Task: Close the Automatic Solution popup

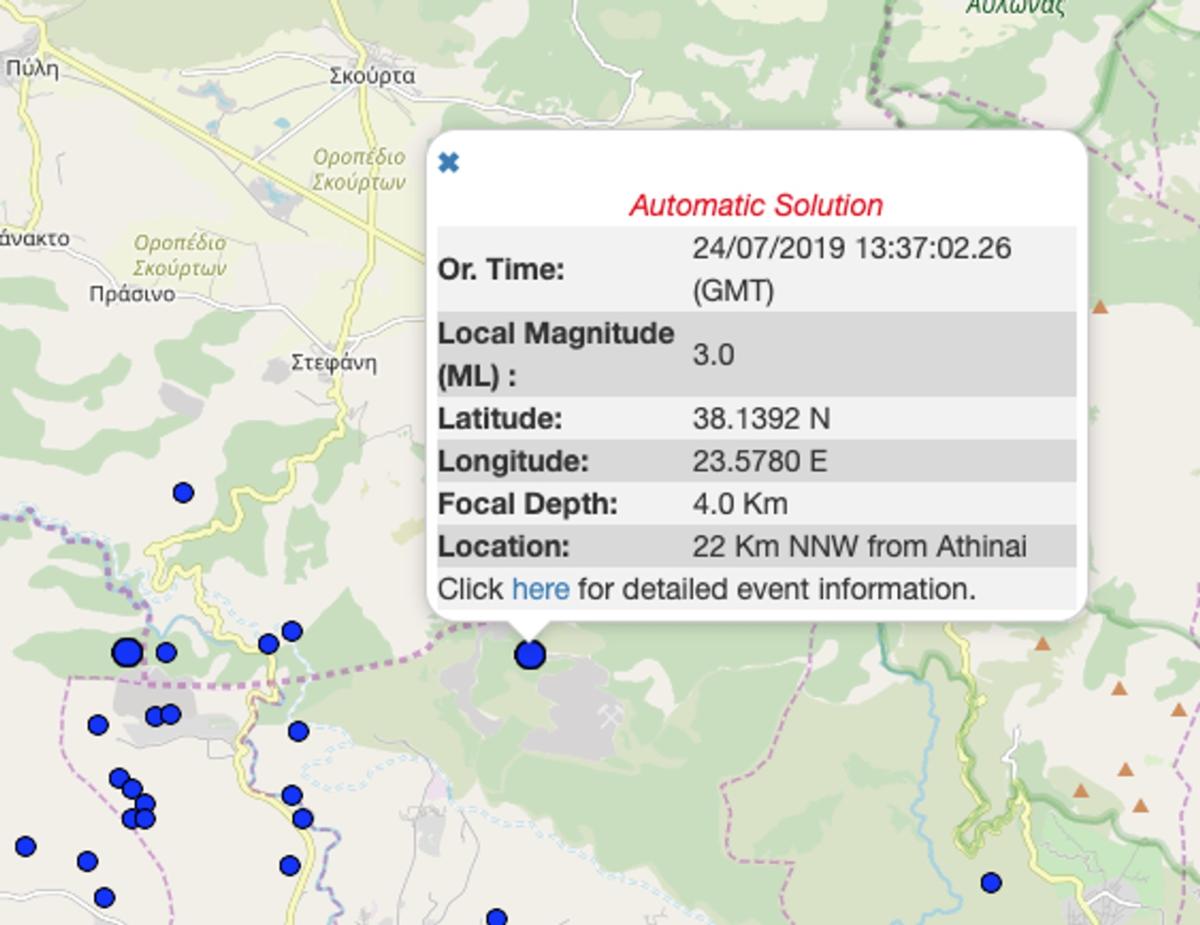Action: (x=449, y=163)
